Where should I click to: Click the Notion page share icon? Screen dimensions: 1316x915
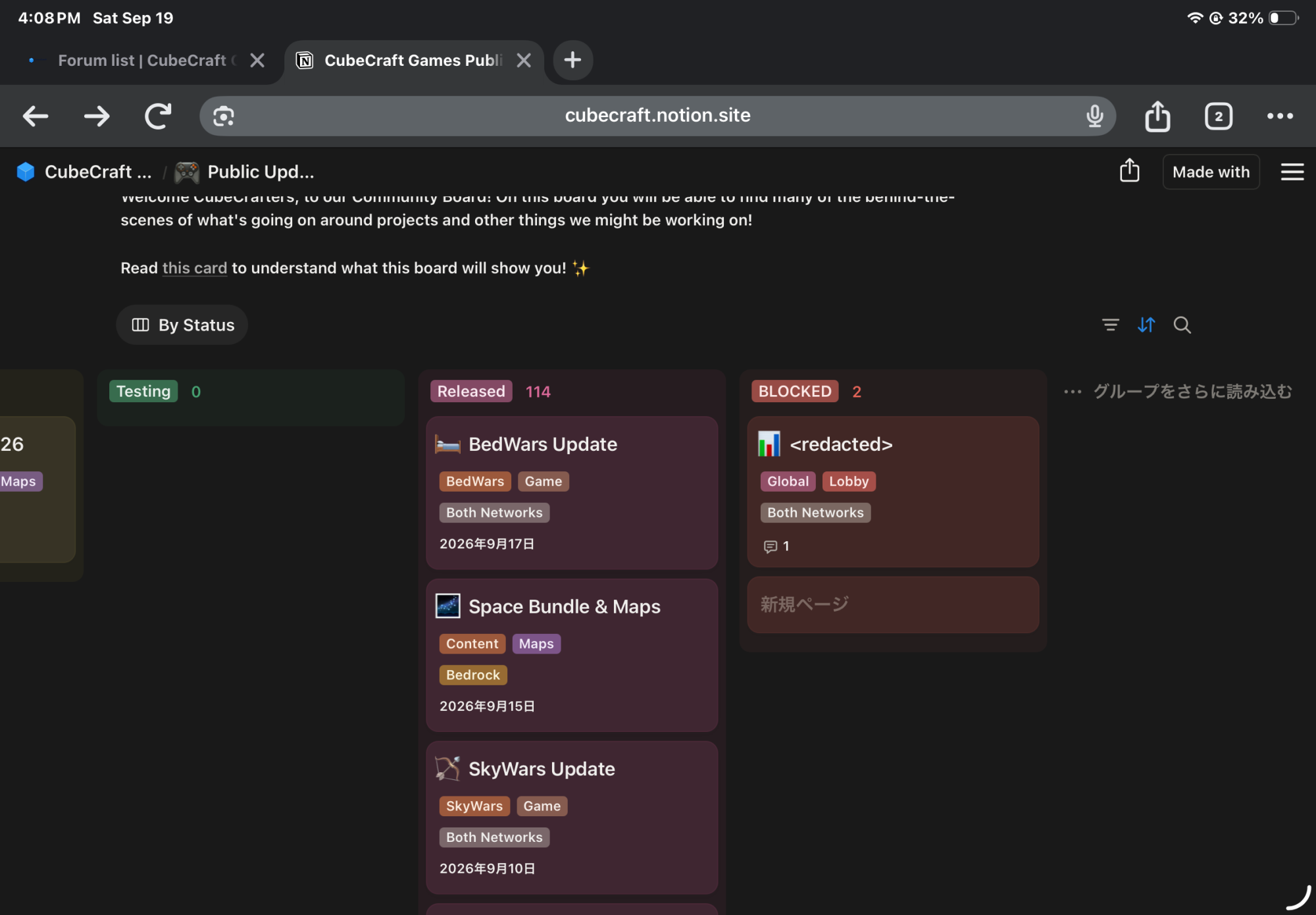(x=1130, y=171)
